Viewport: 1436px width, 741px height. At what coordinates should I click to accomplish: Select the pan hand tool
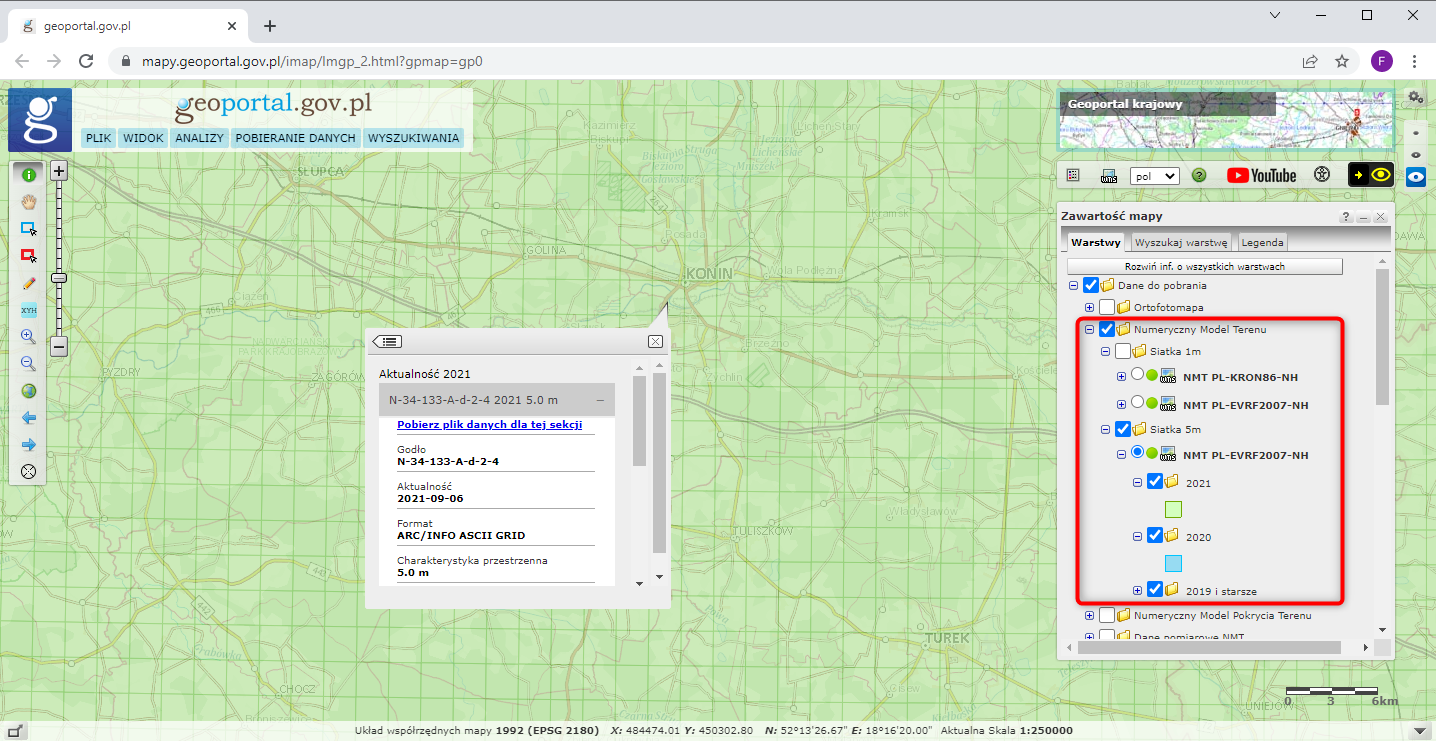point(28,201)
